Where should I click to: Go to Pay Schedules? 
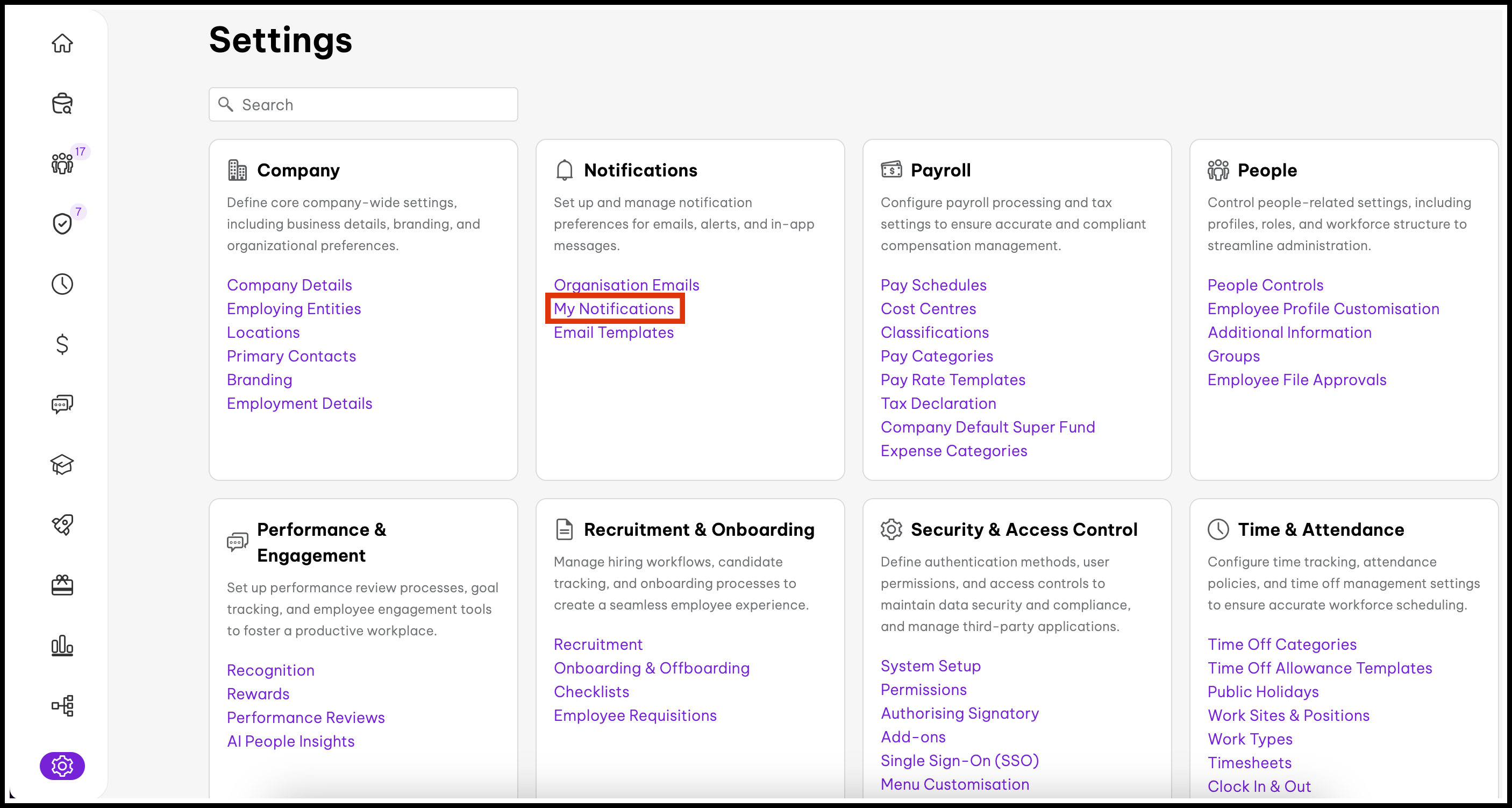933,286
